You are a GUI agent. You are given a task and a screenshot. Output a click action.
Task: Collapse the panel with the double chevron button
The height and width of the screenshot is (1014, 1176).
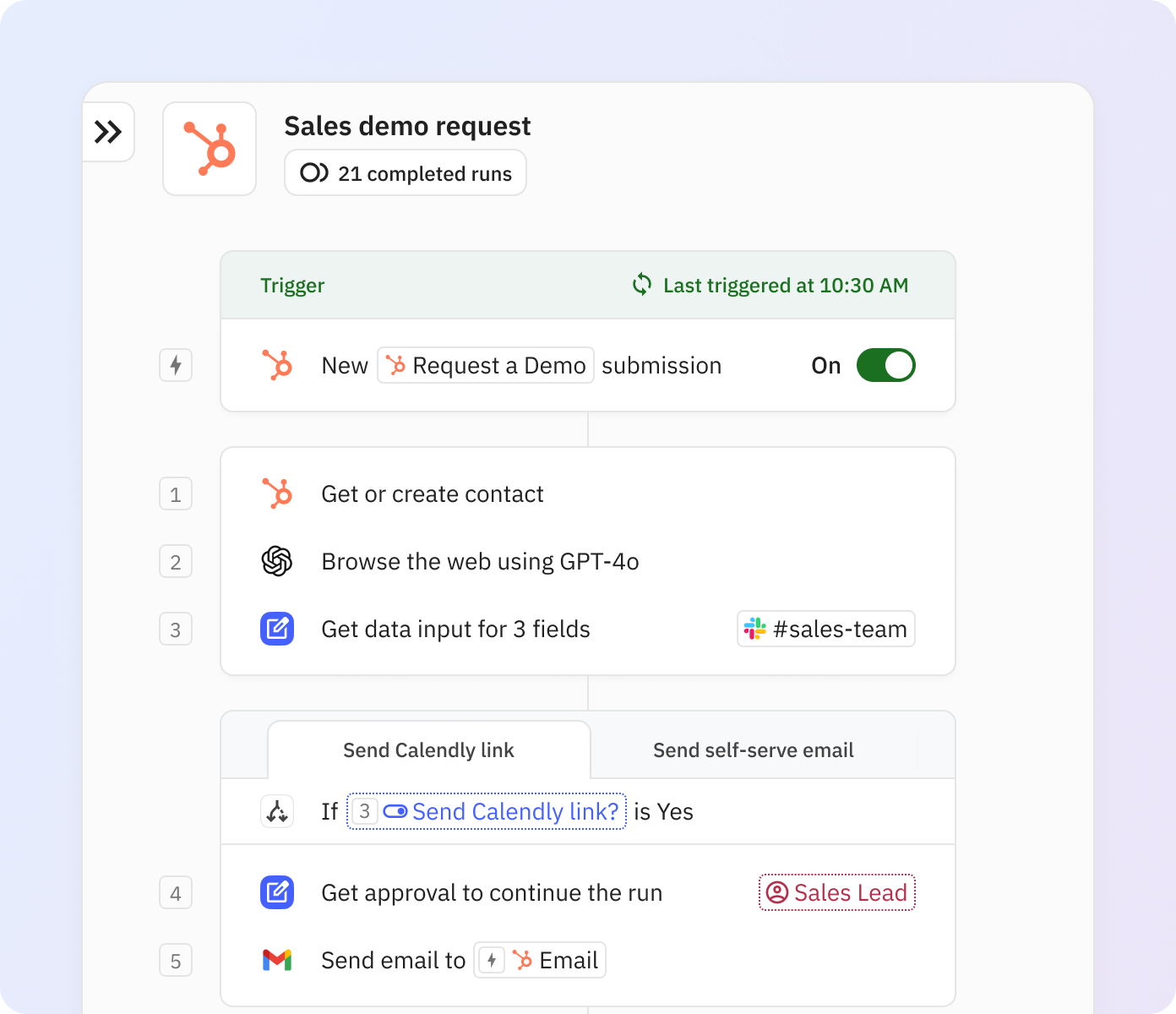pos(108,132)
